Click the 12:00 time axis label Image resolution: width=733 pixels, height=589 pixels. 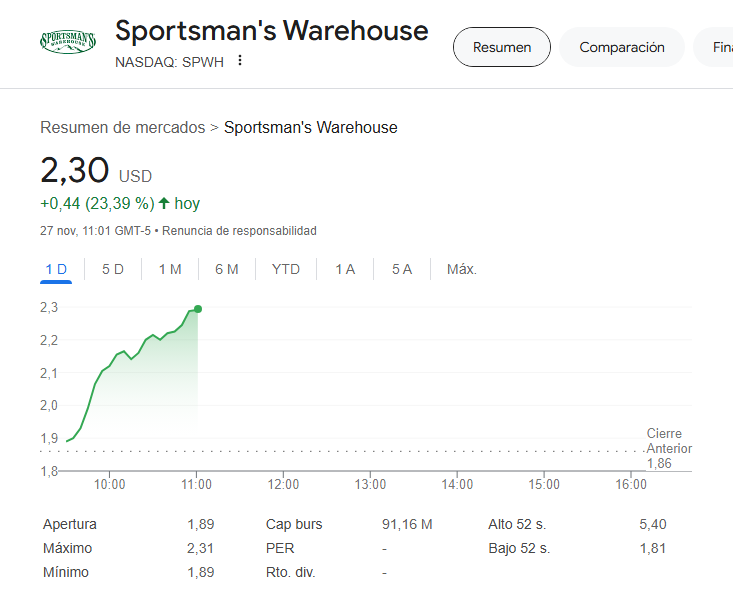coord(283,484)
